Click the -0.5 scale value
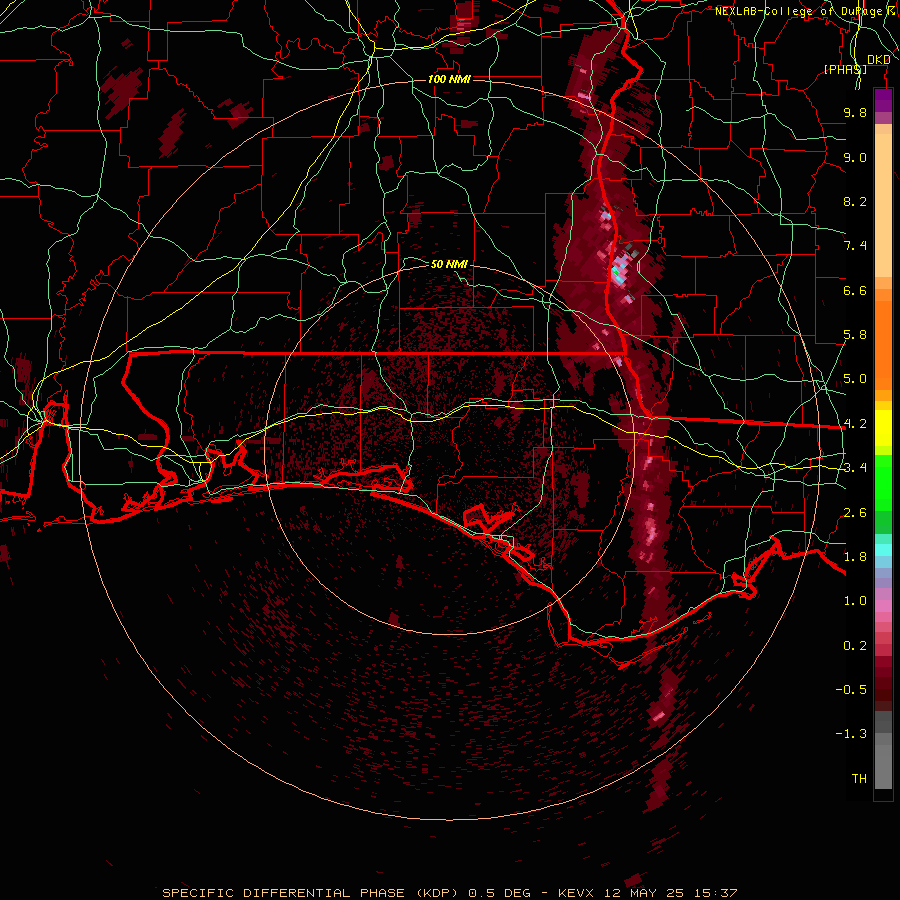The width and height of the screenshot is (900, 900). [x=851, y=690]
